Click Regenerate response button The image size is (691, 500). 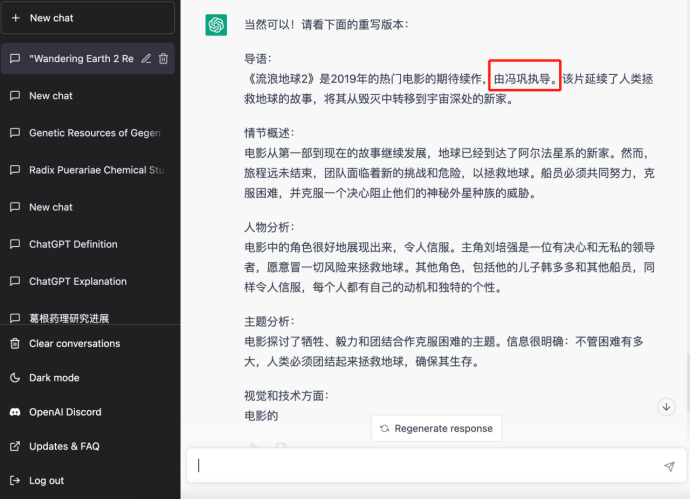pyautogui.click(x=436, y=428)
